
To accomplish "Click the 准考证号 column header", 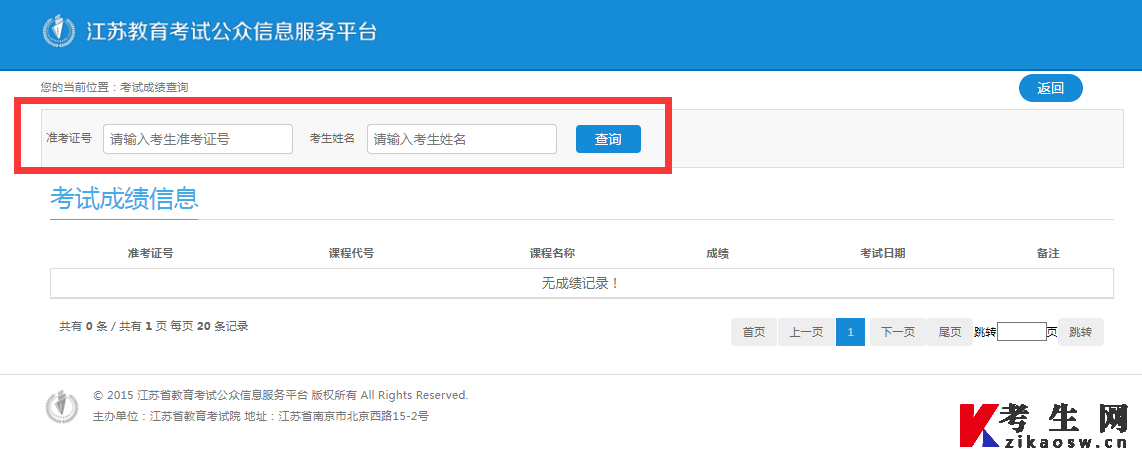I will point(150,253).
